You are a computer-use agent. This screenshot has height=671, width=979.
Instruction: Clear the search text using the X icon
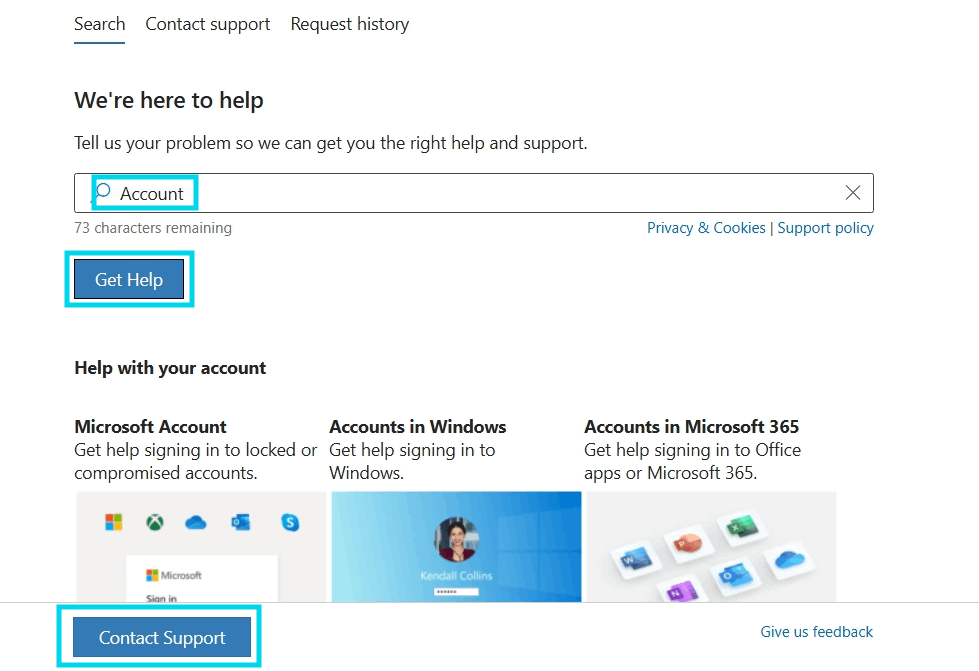(x=852, y=193)
